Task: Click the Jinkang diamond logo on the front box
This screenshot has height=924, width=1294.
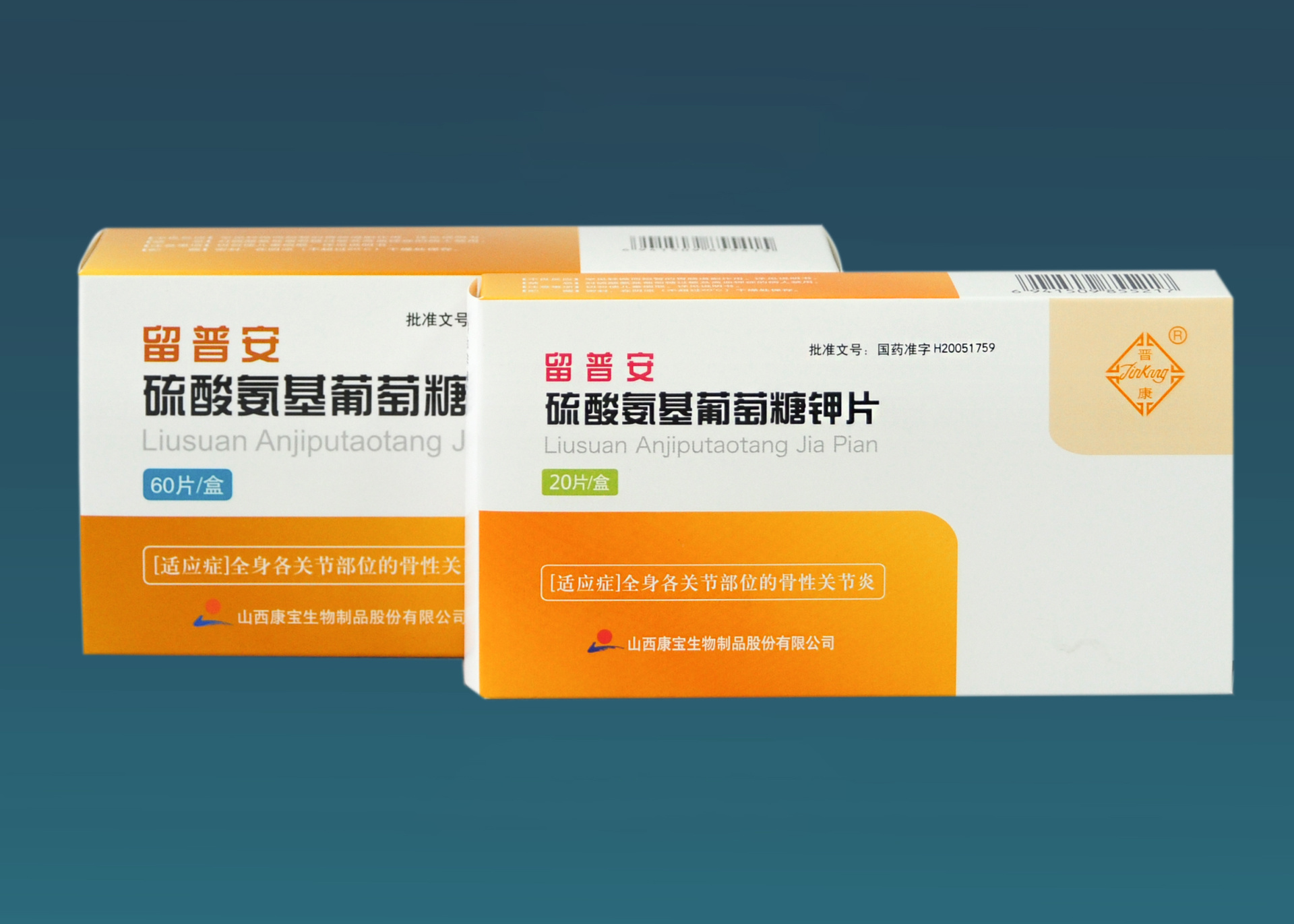Action: tap(1144, 374)
